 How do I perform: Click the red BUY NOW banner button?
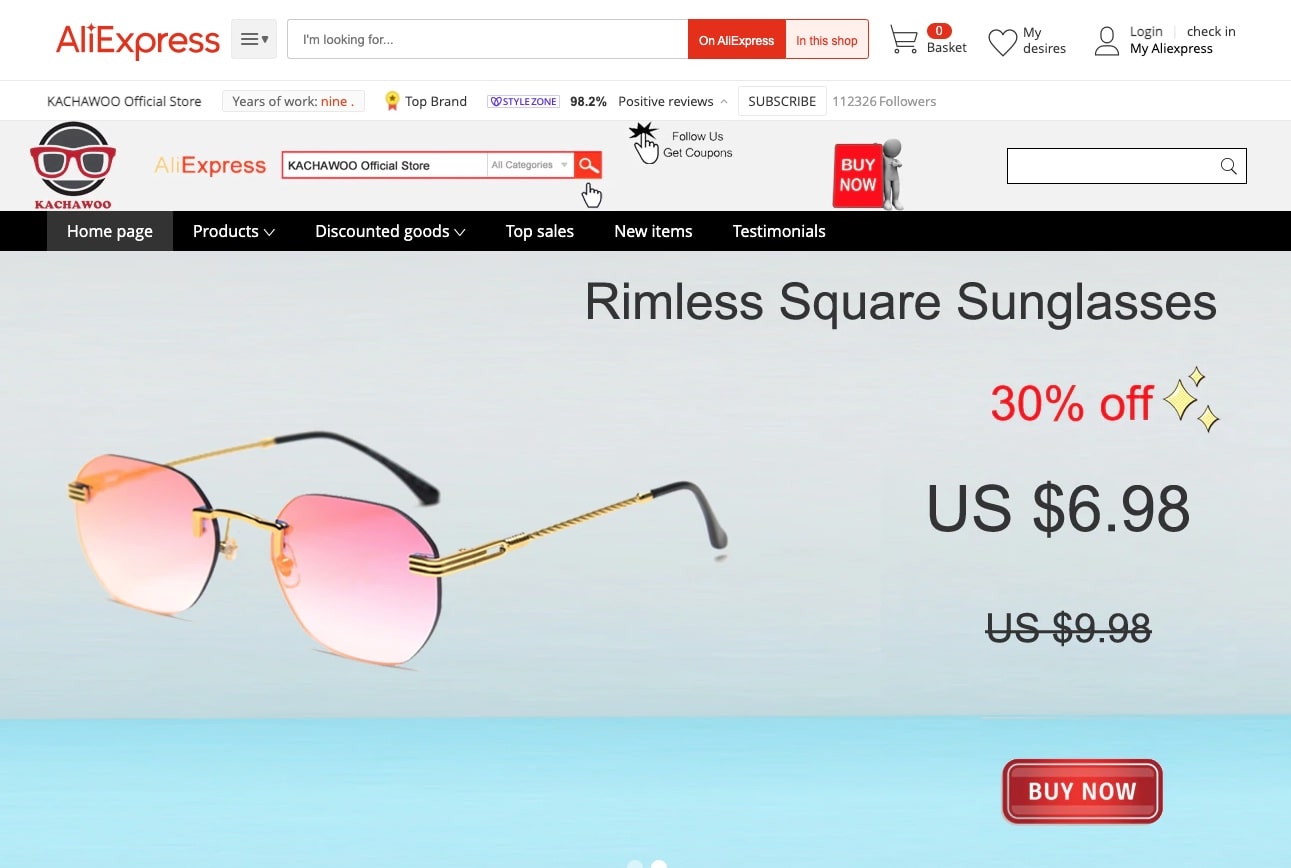point(1082,791)
